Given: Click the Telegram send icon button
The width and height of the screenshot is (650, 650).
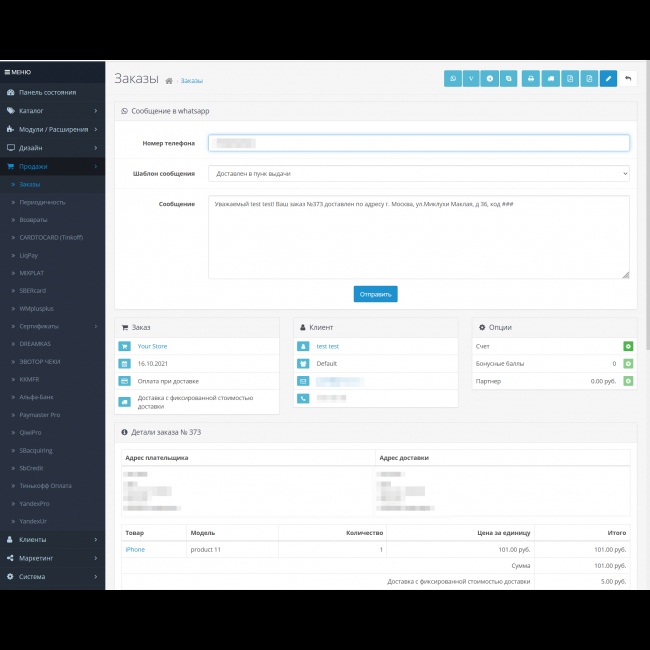Looking at the screenshot, I should tap(490, 78).
